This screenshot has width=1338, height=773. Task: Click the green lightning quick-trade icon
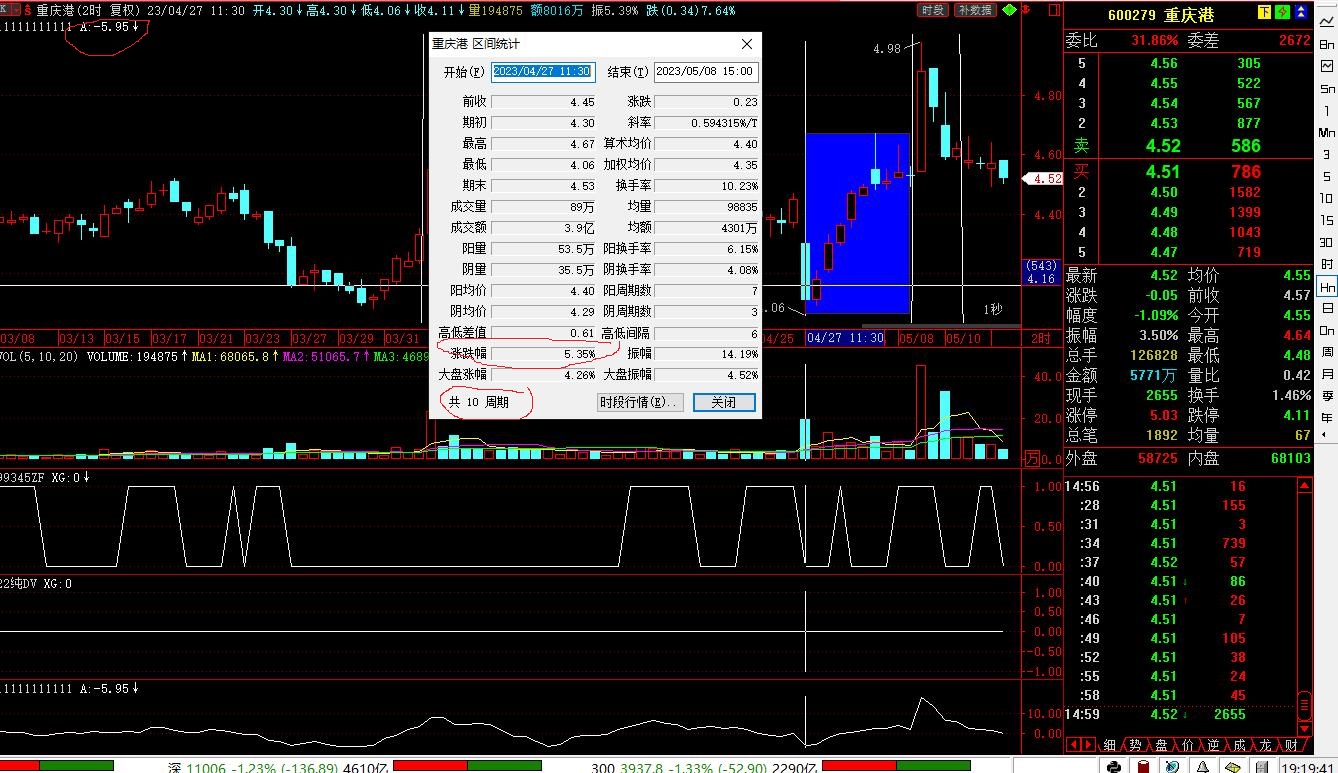1280,12
